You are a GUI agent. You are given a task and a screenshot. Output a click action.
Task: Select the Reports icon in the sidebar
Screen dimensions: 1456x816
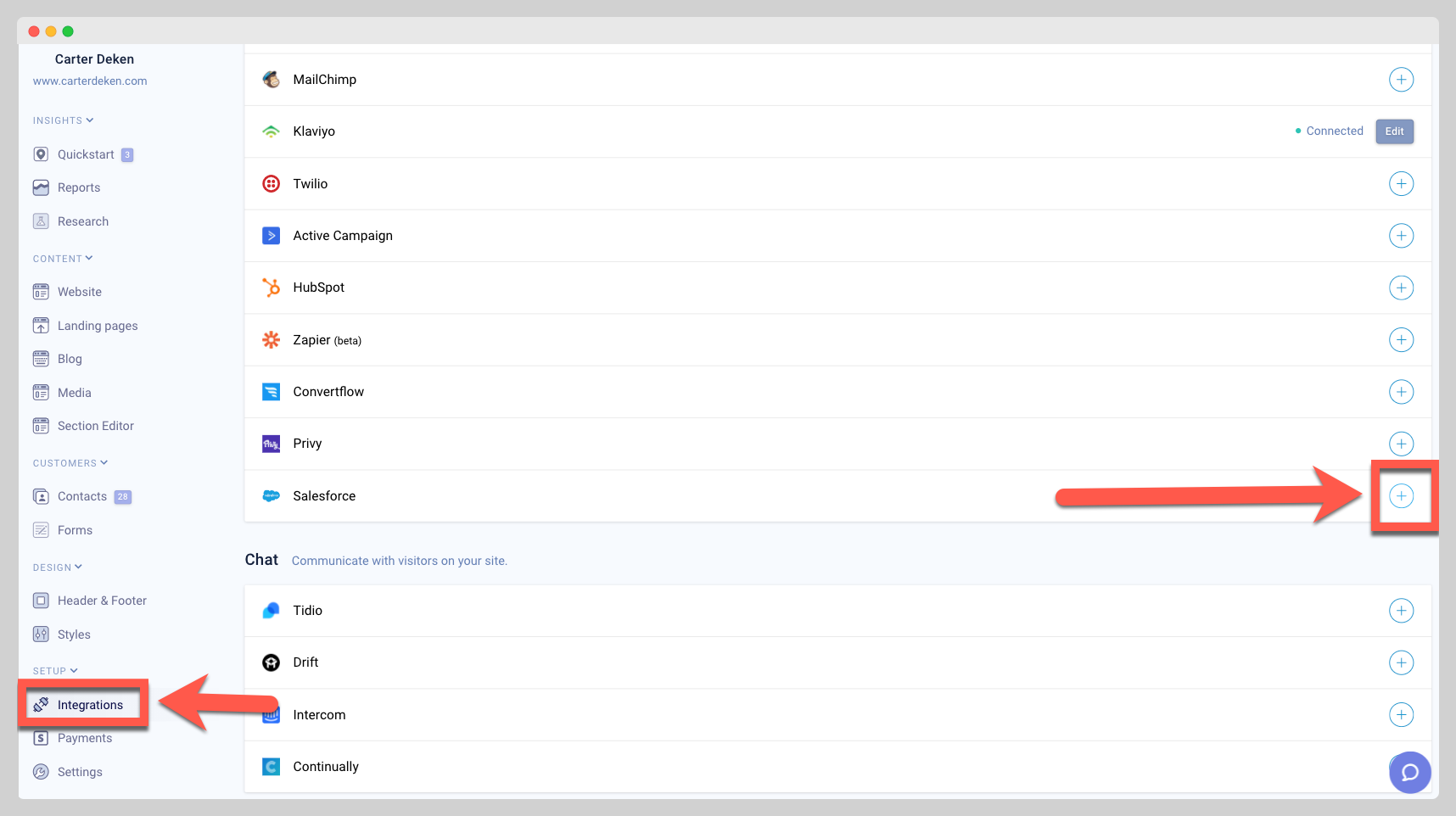coord(42,187)
